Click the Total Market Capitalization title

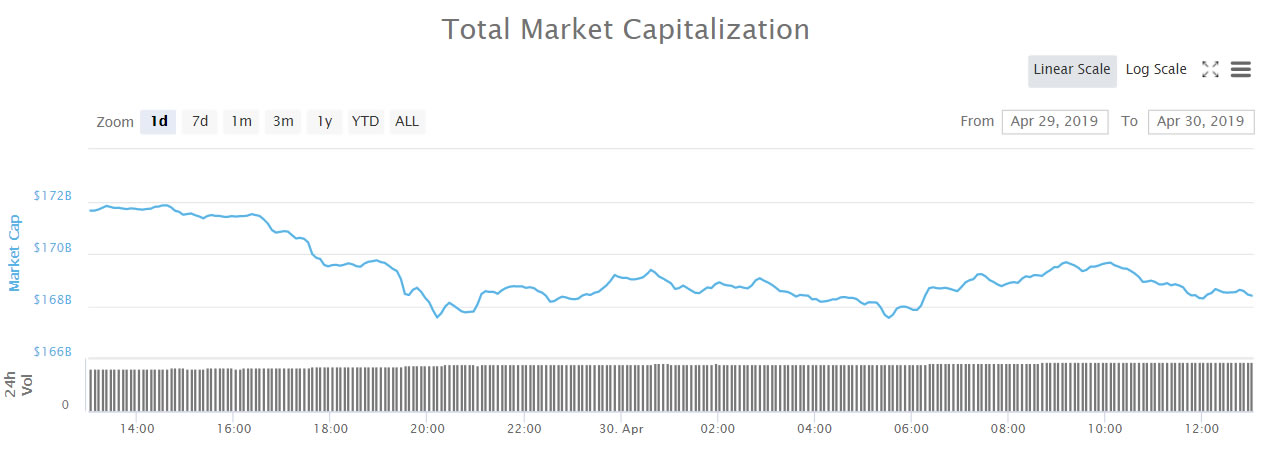coord(626,29)
